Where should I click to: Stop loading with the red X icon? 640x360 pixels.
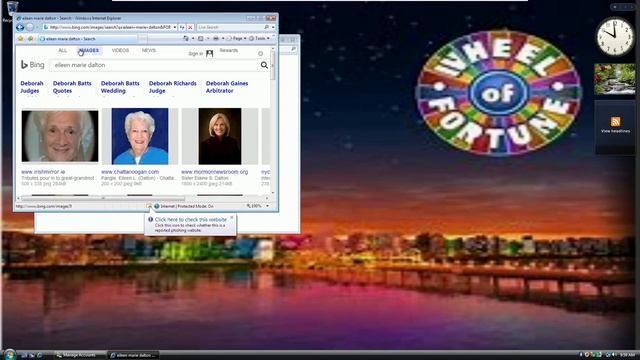[190, 27]
